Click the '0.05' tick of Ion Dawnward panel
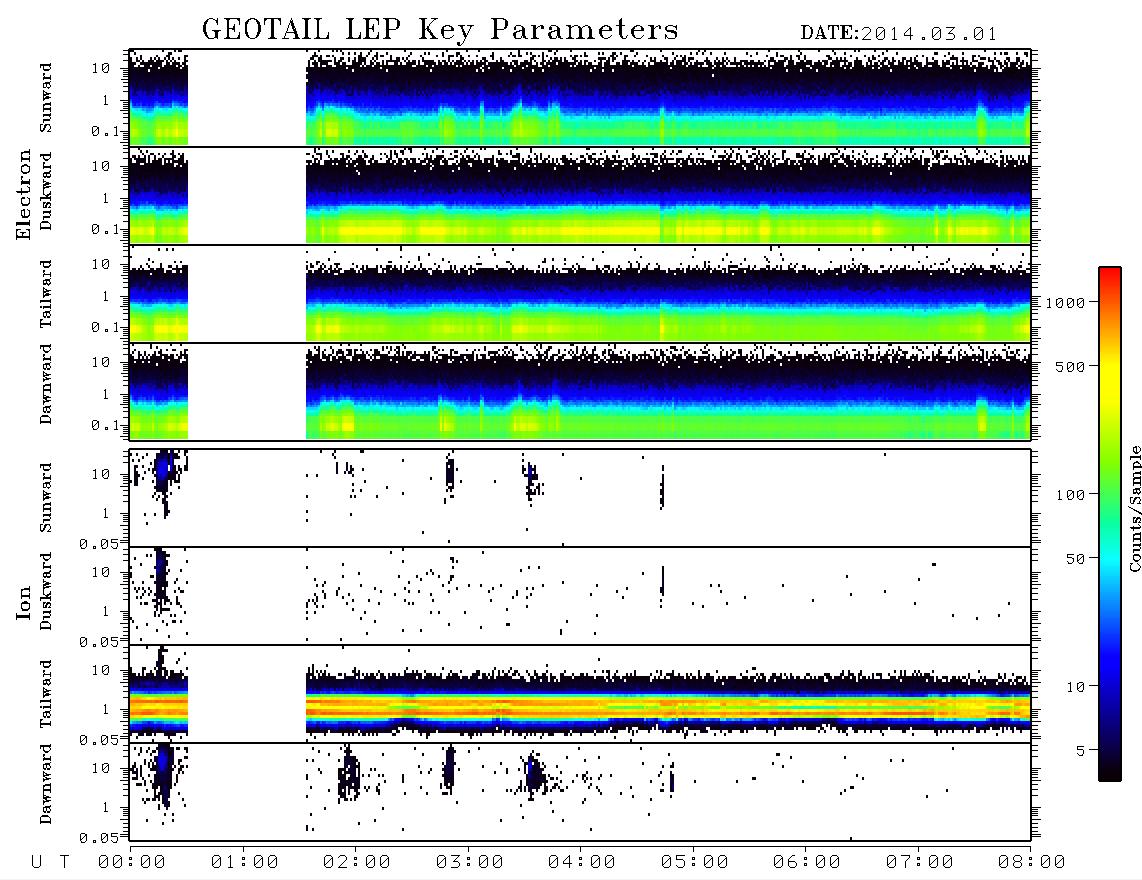Viewport: 1142px width, 880px height. (99, 838)
